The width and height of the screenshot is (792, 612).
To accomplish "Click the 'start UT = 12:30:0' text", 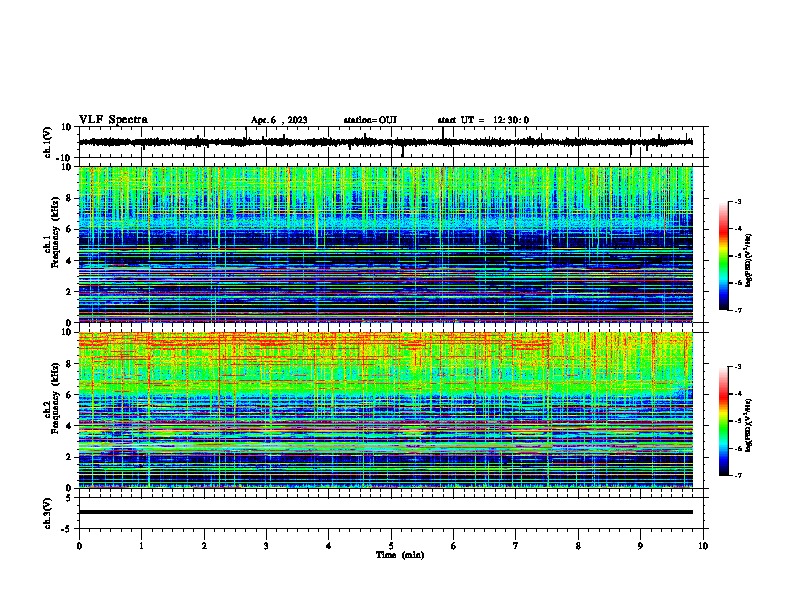I will pyautogui.click(x=483, y=120).
